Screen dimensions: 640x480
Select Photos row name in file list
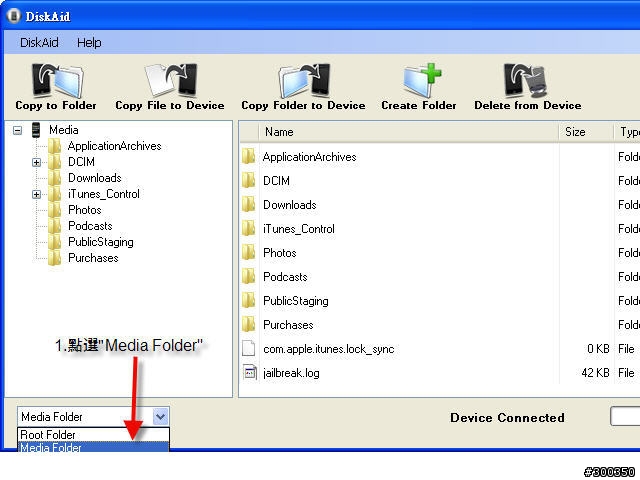click(280, 253)
